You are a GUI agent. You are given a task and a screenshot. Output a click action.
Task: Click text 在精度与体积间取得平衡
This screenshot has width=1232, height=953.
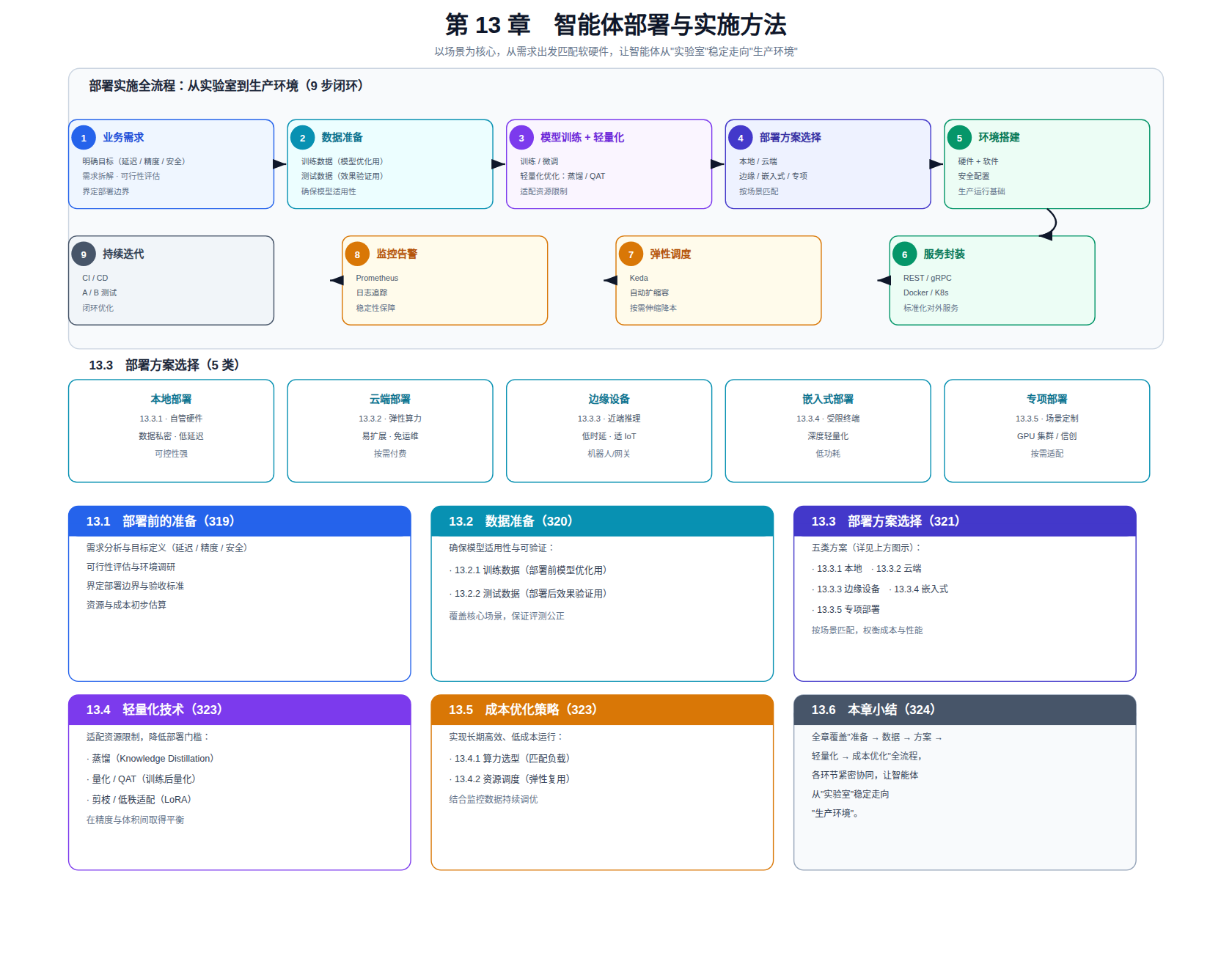(135, 820)
